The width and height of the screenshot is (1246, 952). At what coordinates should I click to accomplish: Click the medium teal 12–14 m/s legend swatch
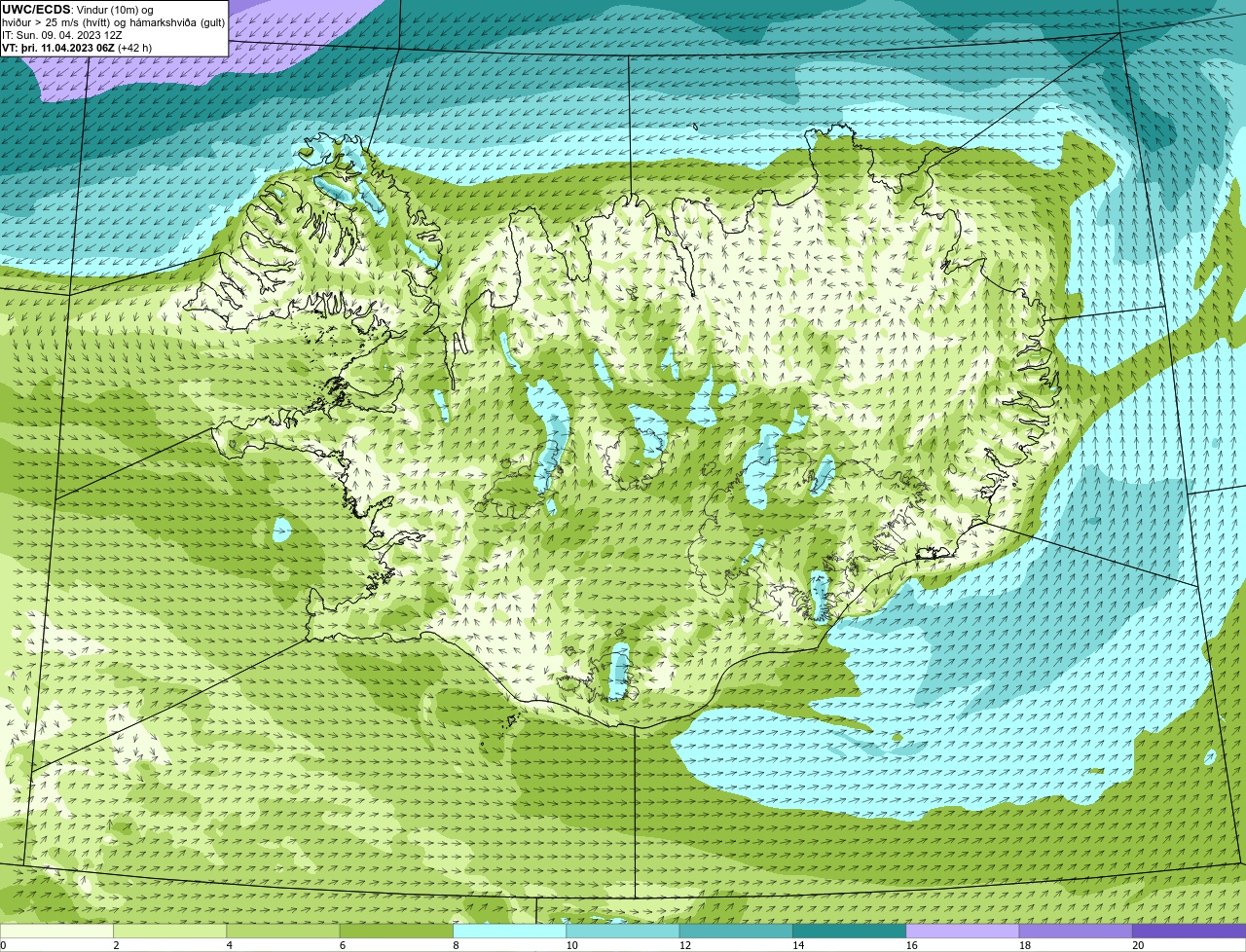click(736, 932)
